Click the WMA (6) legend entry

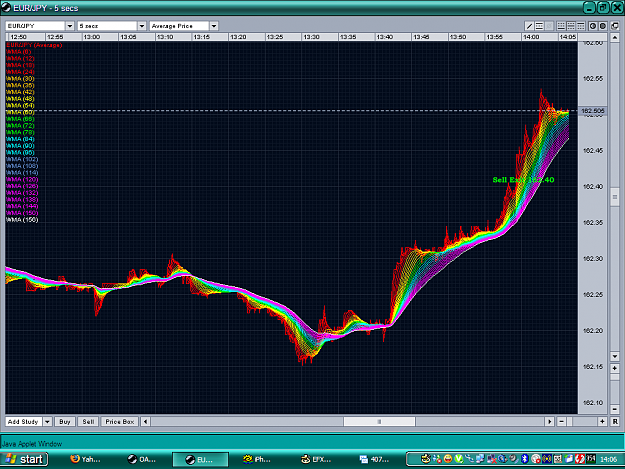(x=19, y=52)
